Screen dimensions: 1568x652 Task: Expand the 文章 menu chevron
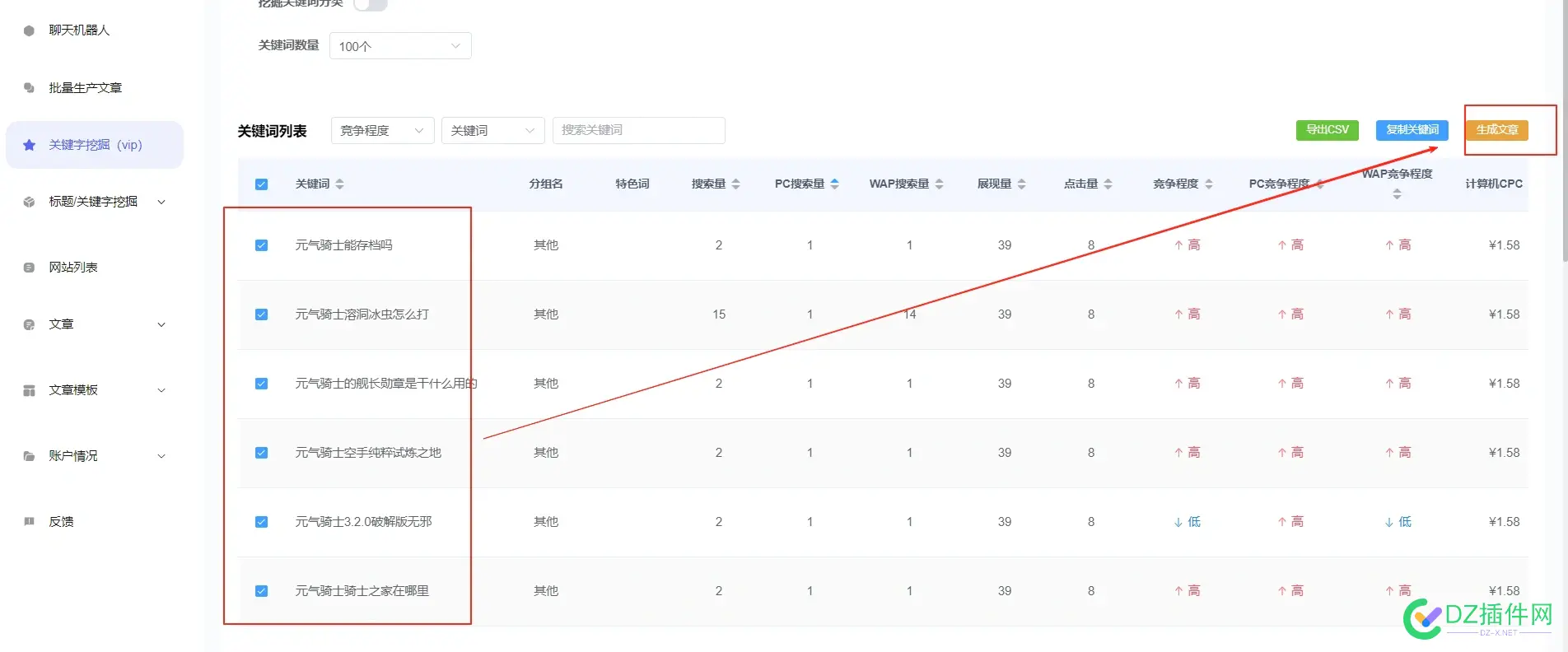(161, 324)
